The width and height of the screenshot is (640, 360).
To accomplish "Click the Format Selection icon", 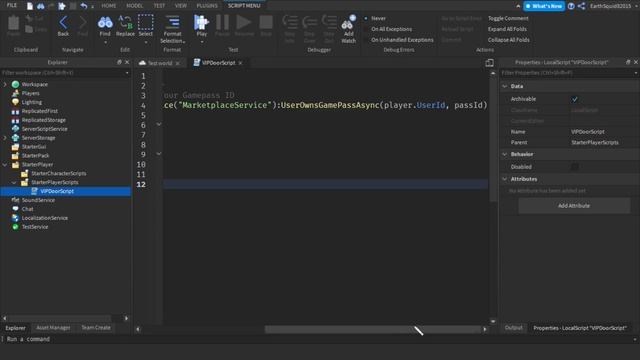I will [x=172, y=22].
